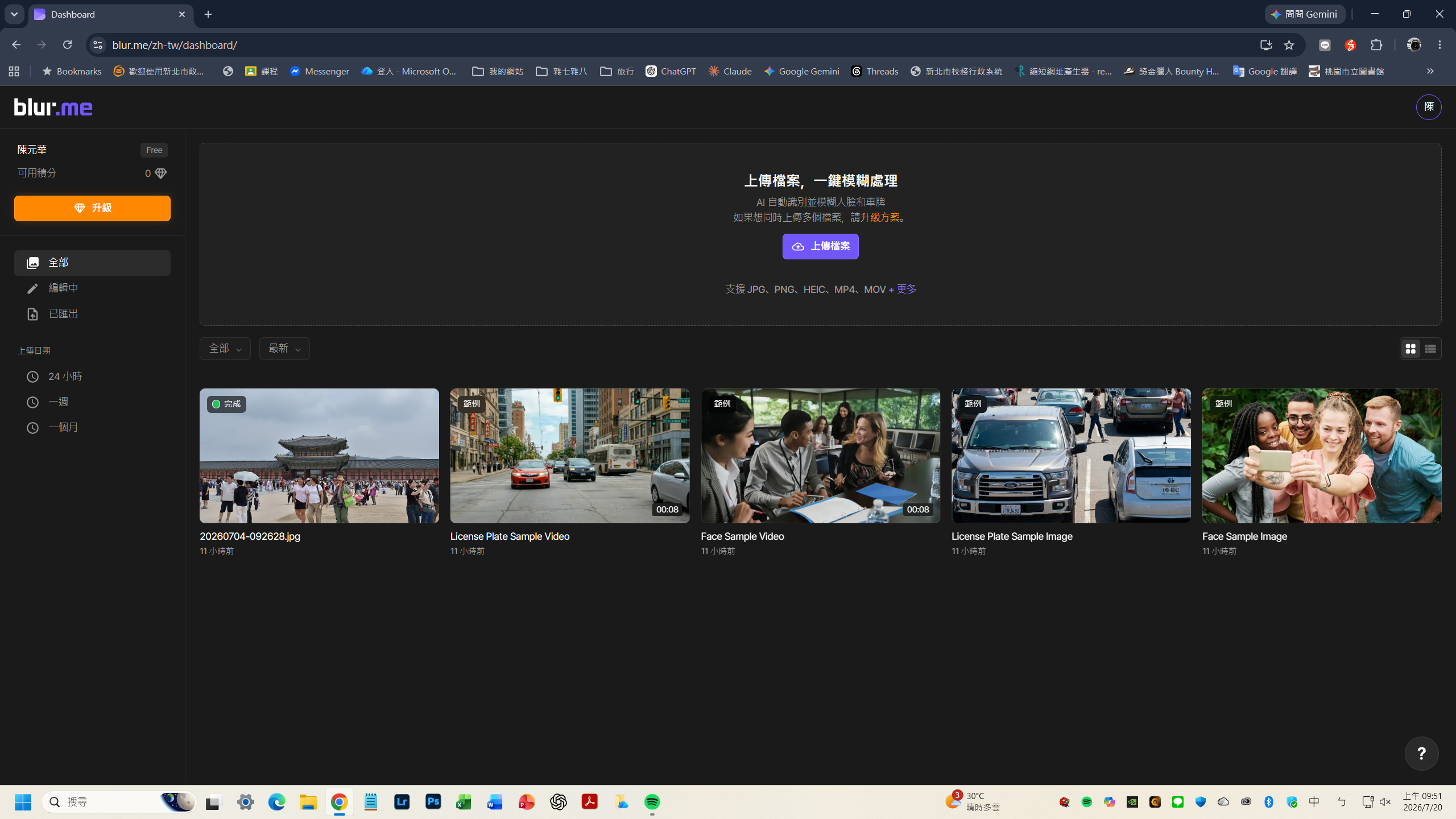Open the ChatGPT bookmark
Viewport: 1456px width, 819px height.
pyautogui.click(x=671, y=71)
